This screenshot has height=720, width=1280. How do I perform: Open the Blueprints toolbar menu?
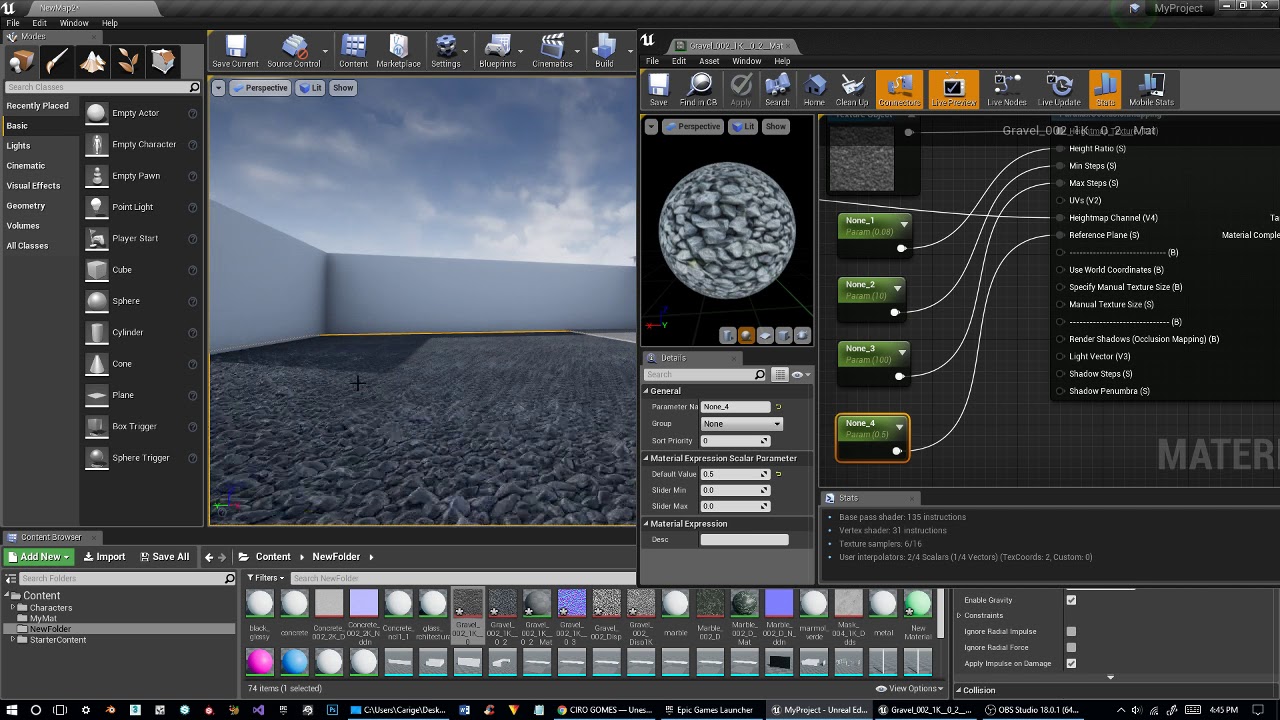tap(497, 51)
